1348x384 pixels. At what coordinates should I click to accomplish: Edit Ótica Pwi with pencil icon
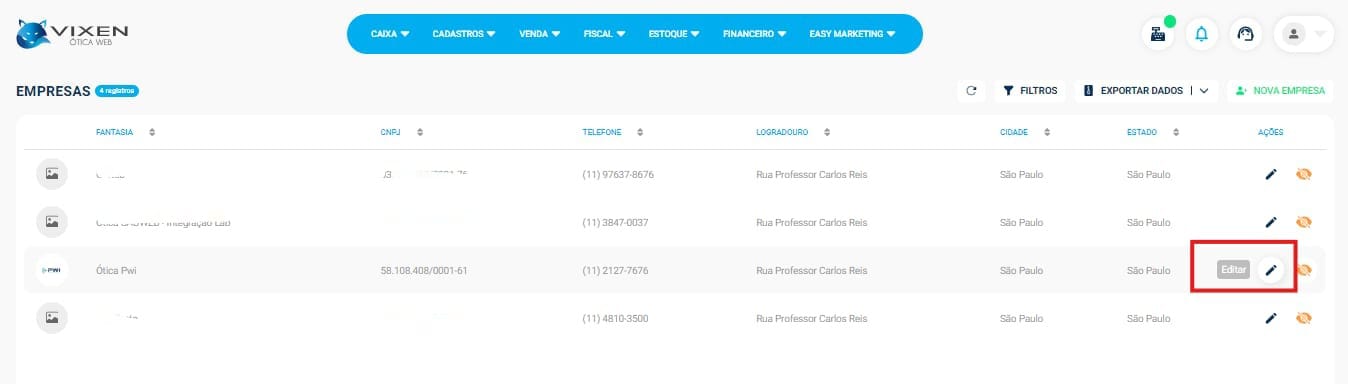click(1271, 270)
